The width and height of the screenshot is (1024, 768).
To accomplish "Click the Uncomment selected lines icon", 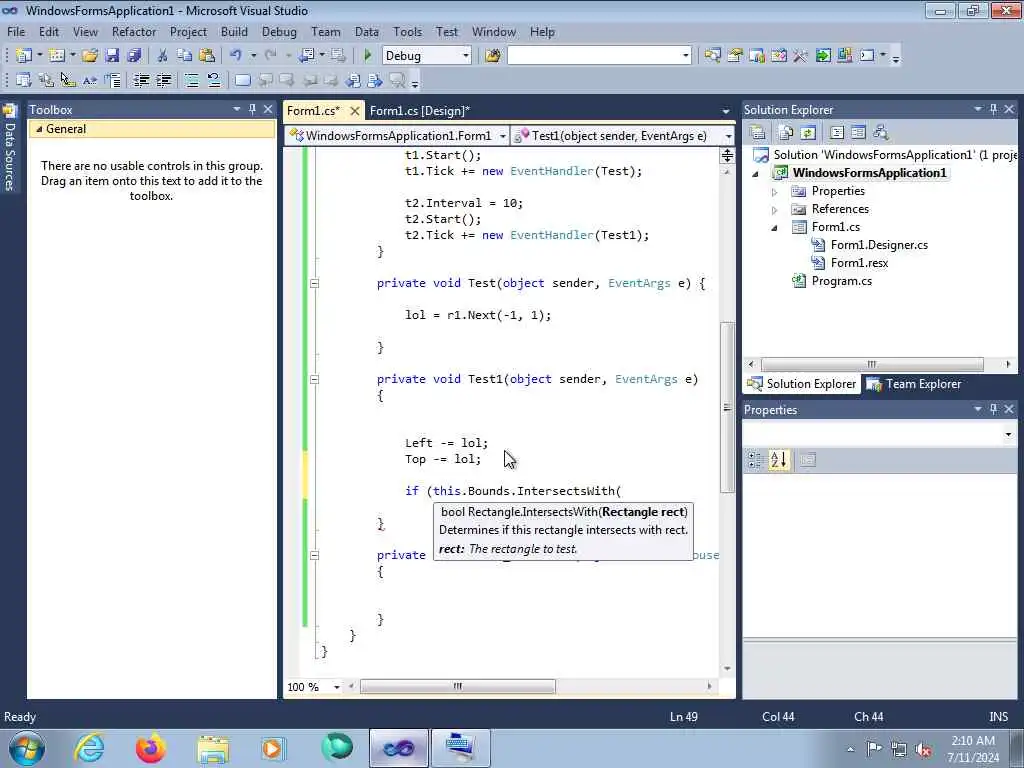I will pyautogui.click(x=214, y=80).
